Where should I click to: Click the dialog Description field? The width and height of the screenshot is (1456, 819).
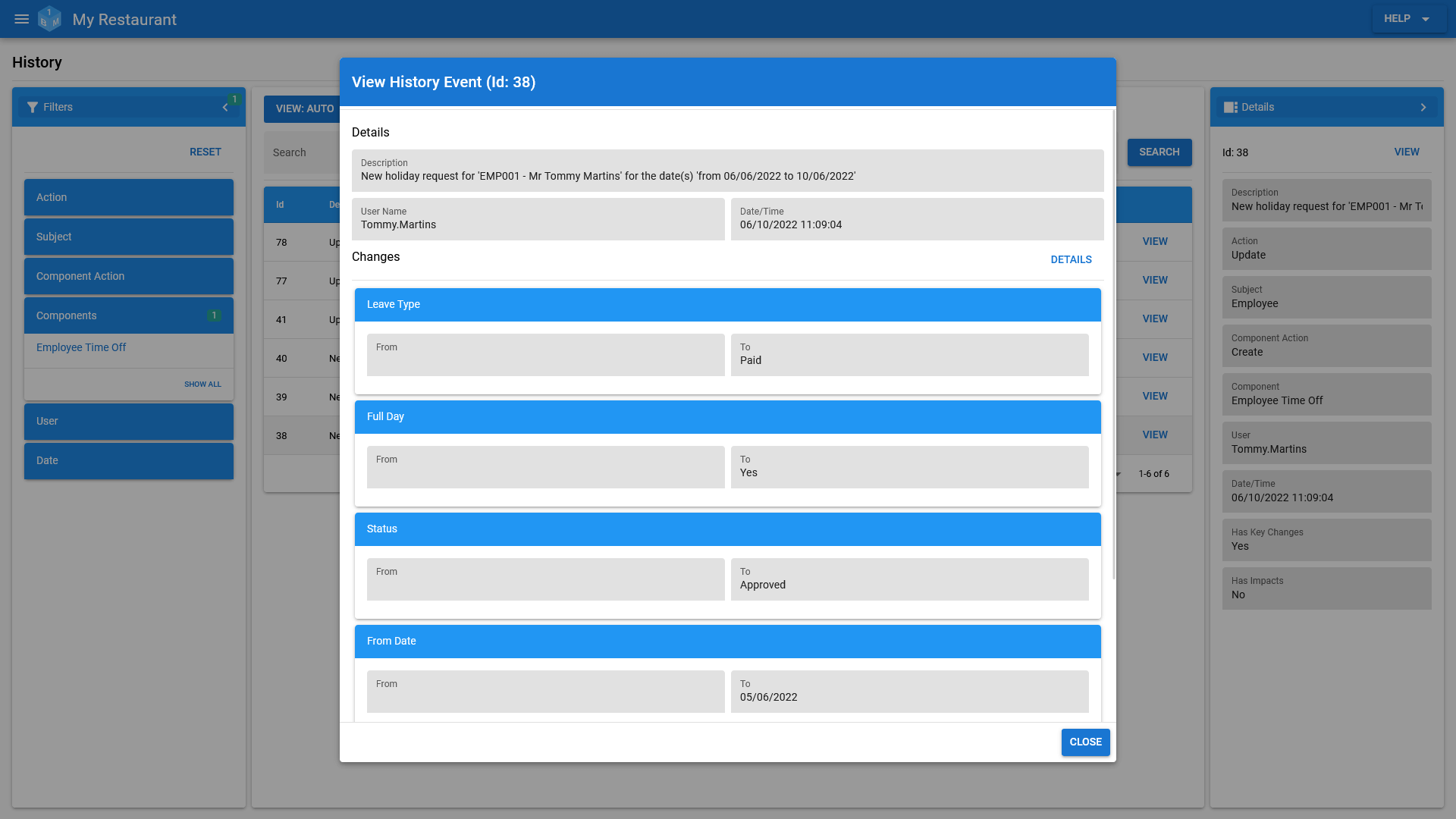tap(728, 171)
